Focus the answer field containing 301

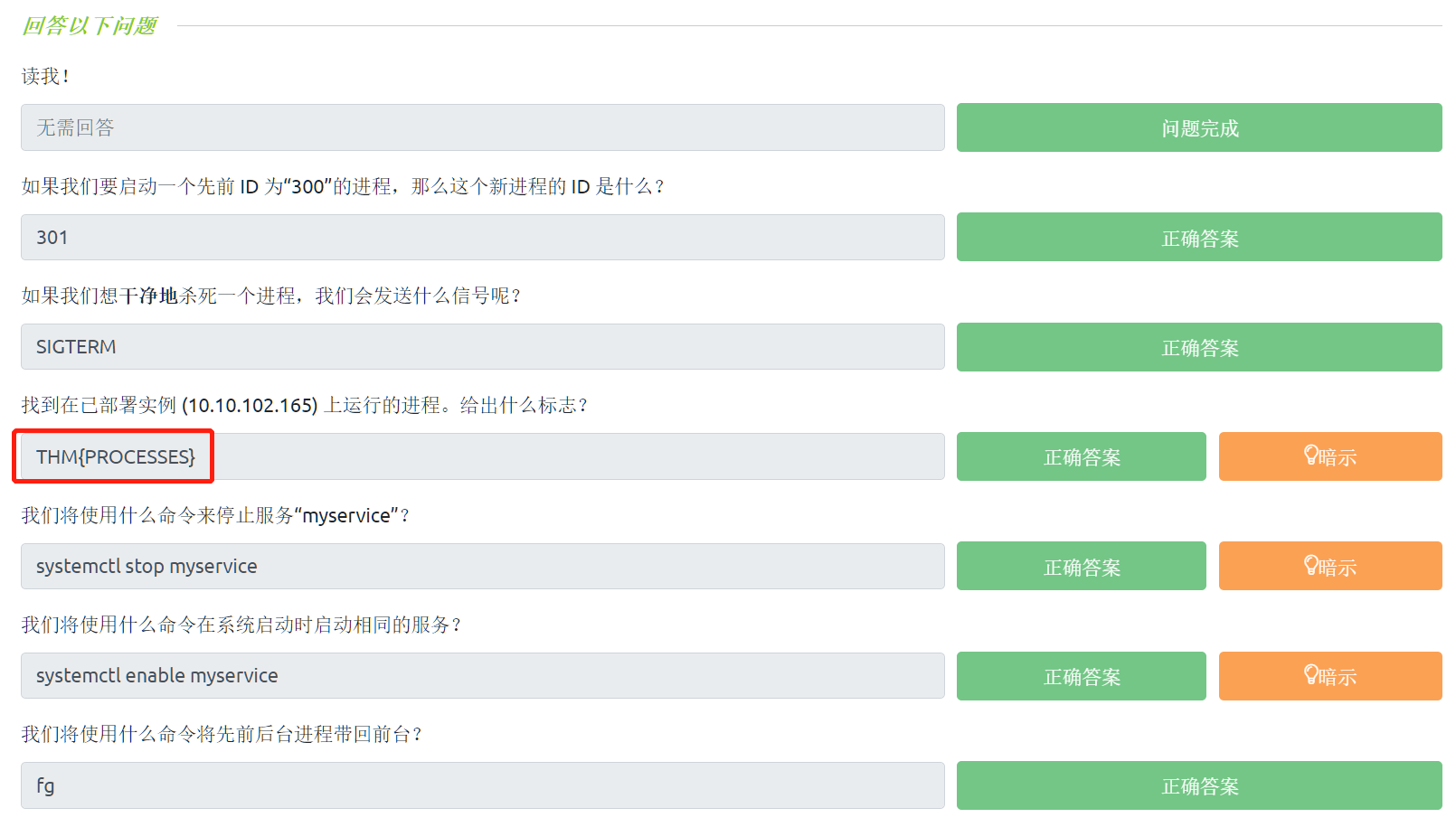point(482,238)
